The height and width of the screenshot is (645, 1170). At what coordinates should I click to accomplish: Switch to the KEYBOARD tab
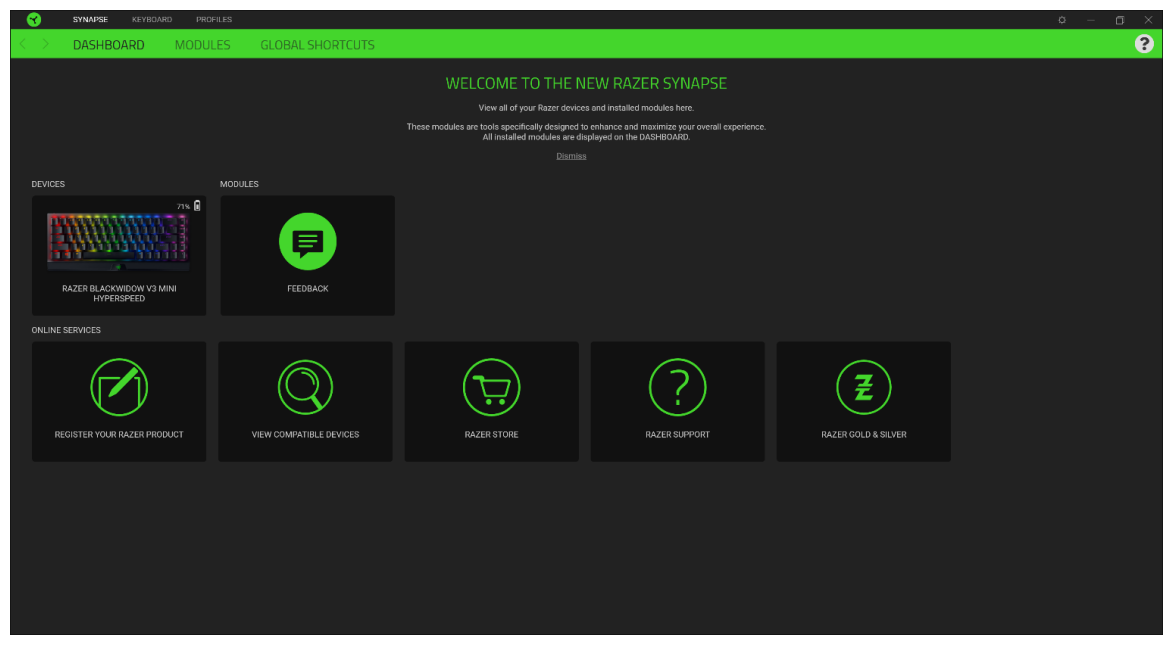point(155,18)
